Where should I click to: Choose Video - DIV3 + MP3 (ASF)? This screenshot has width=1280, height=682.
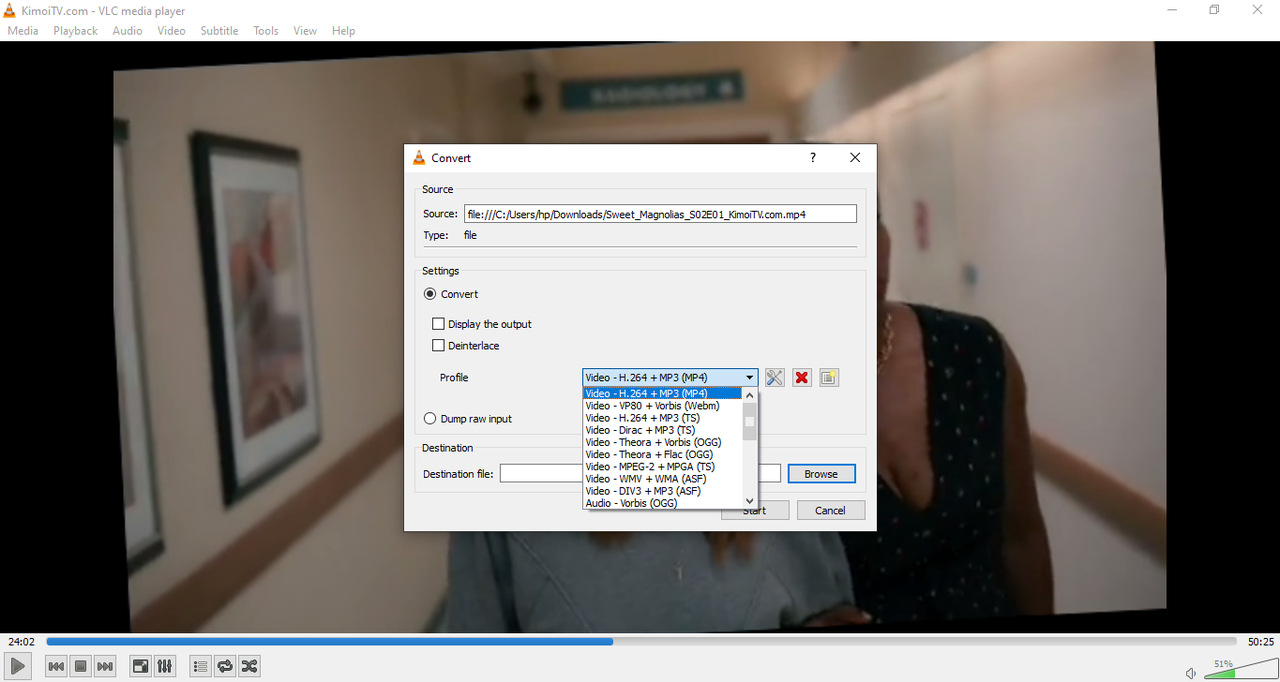(662, 491)
